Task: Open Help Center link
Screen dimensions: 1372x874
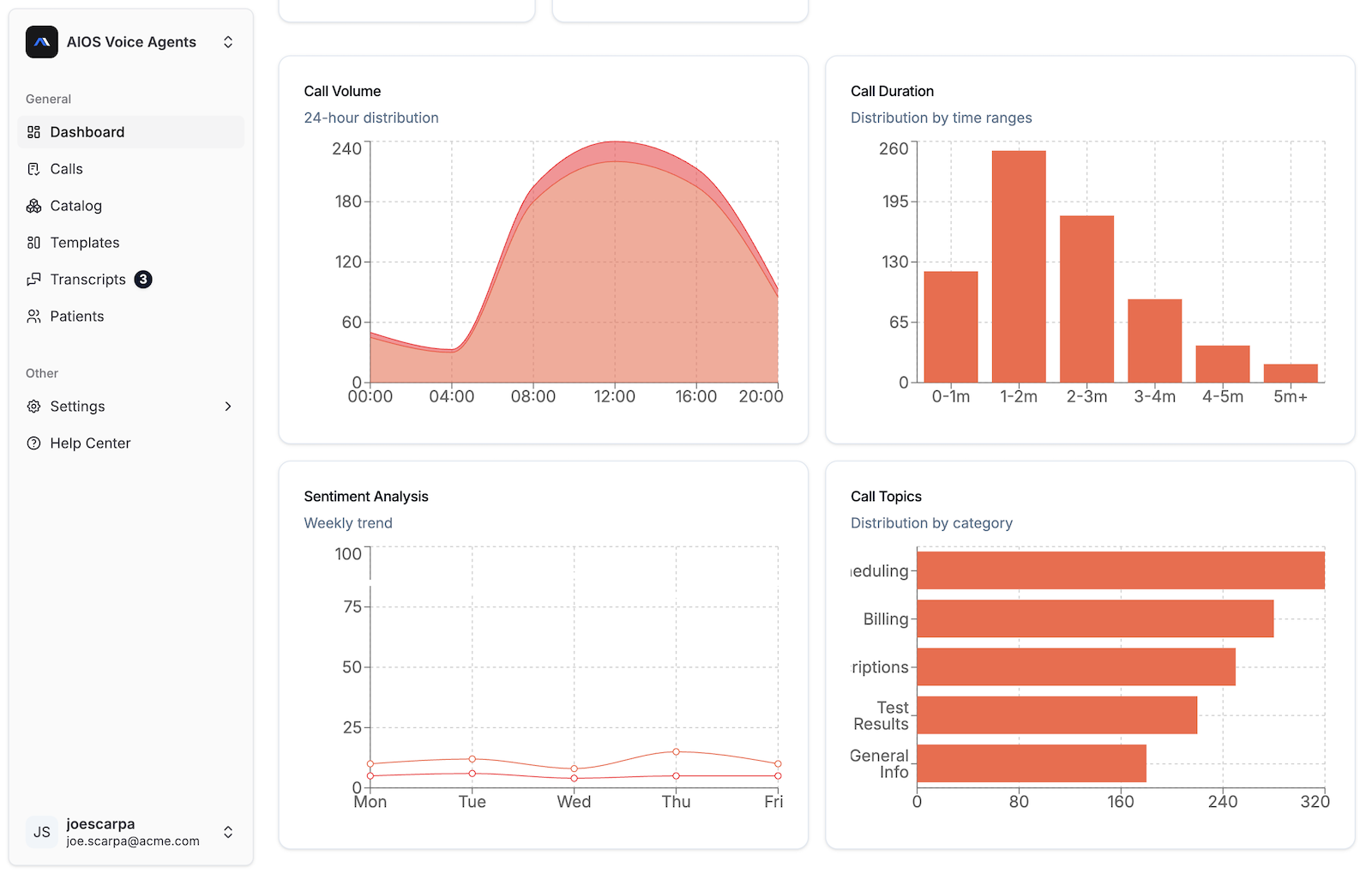Action: pyautogui.click(x=90, y=443)
